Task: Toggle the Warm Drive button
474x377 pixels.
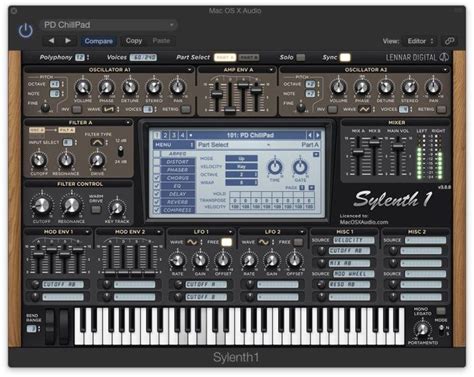Action: click(x=96, y=209)
